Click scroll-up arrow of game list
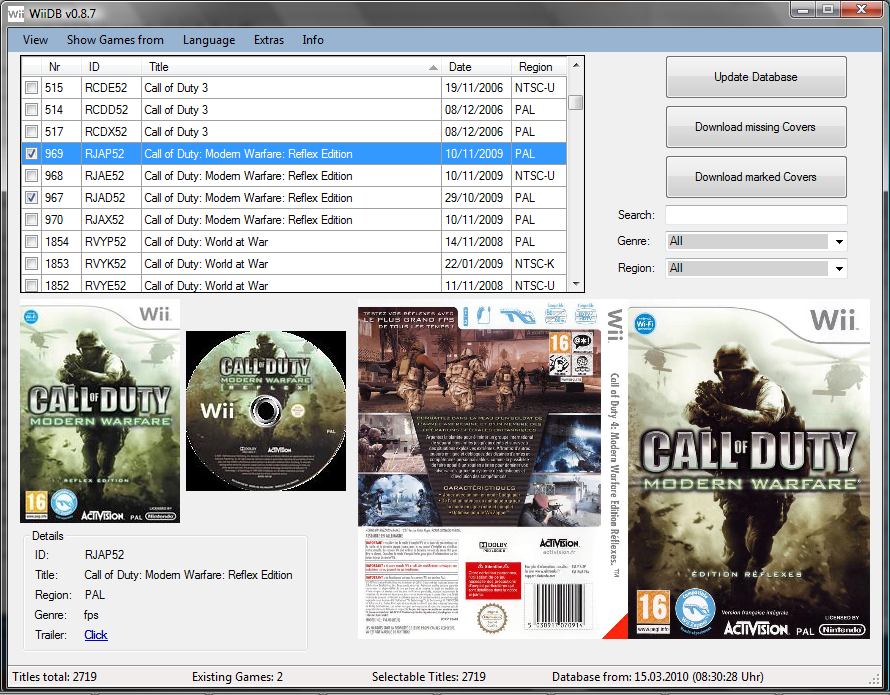This screenshot has width=890, height=695. click(576, 65)
